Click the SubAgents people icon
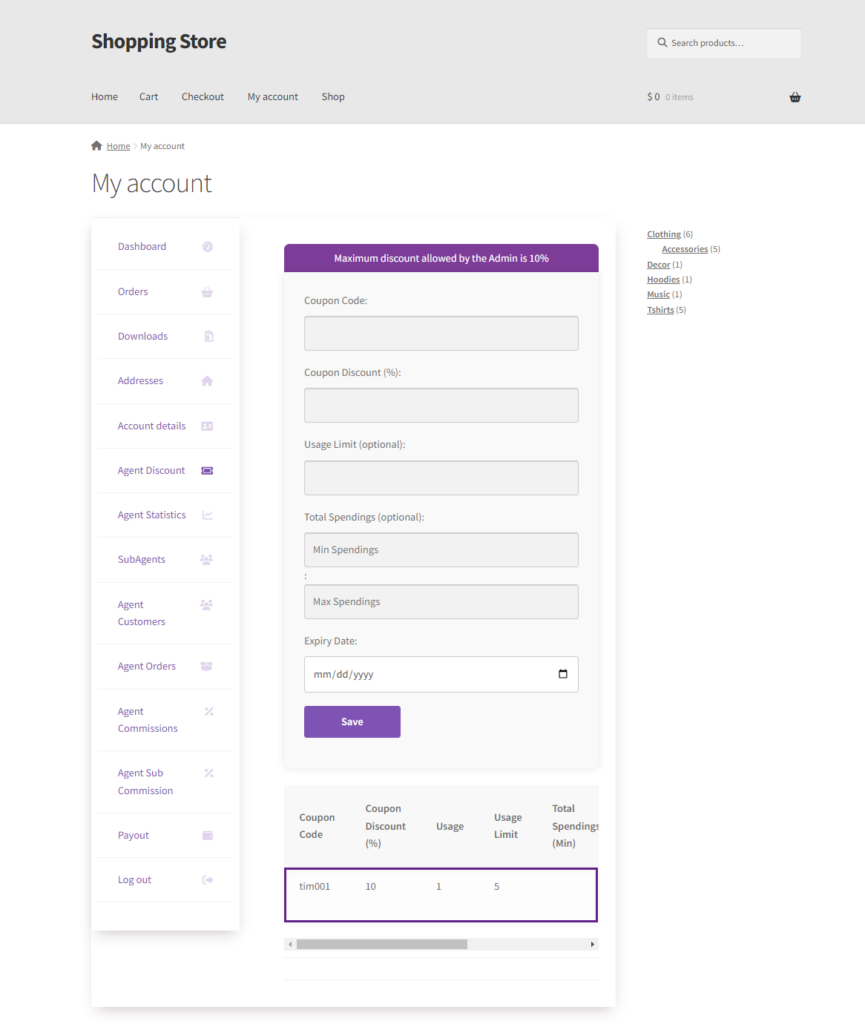865x1024 pixels. pyautogui.click(x=206, y=560)
